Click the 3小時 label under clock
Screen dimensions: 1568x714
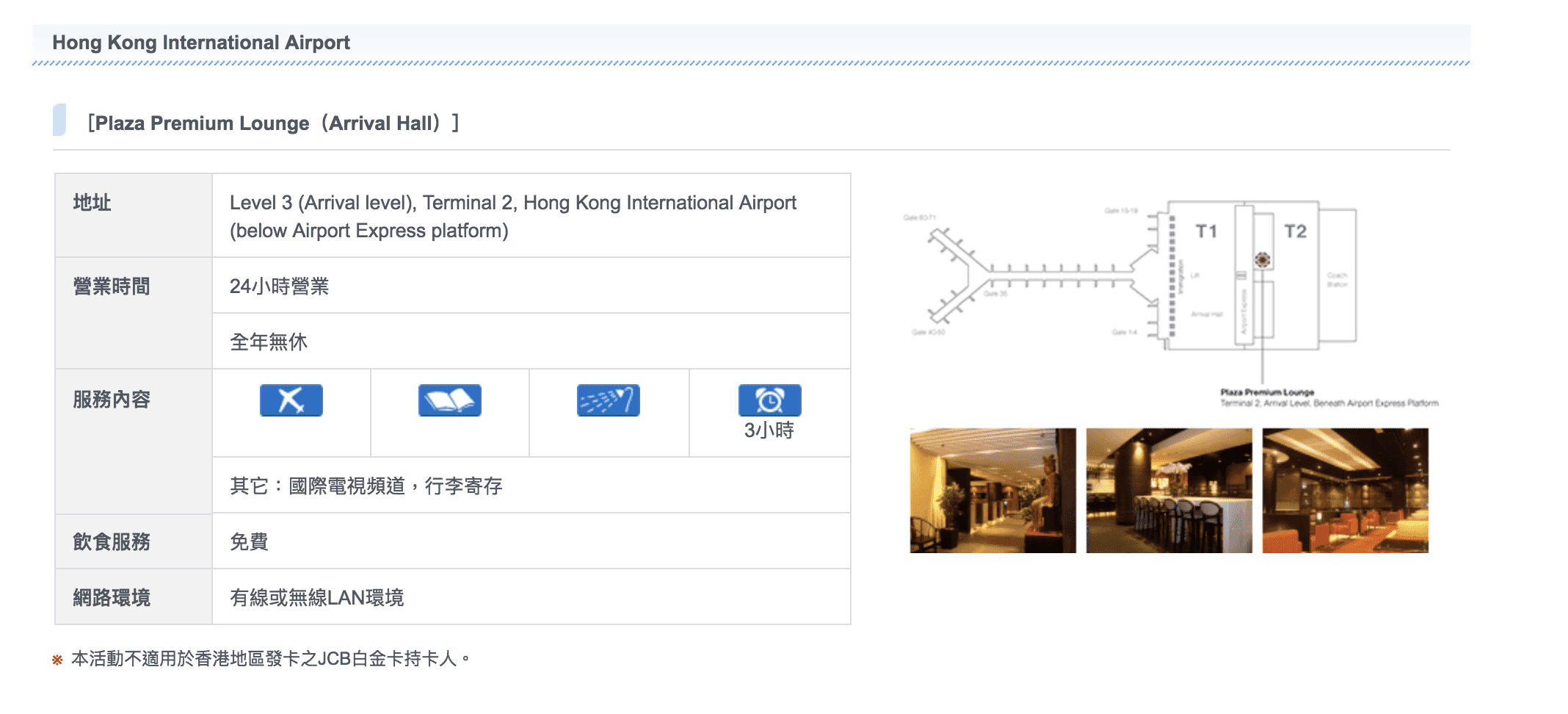[769, 430]
